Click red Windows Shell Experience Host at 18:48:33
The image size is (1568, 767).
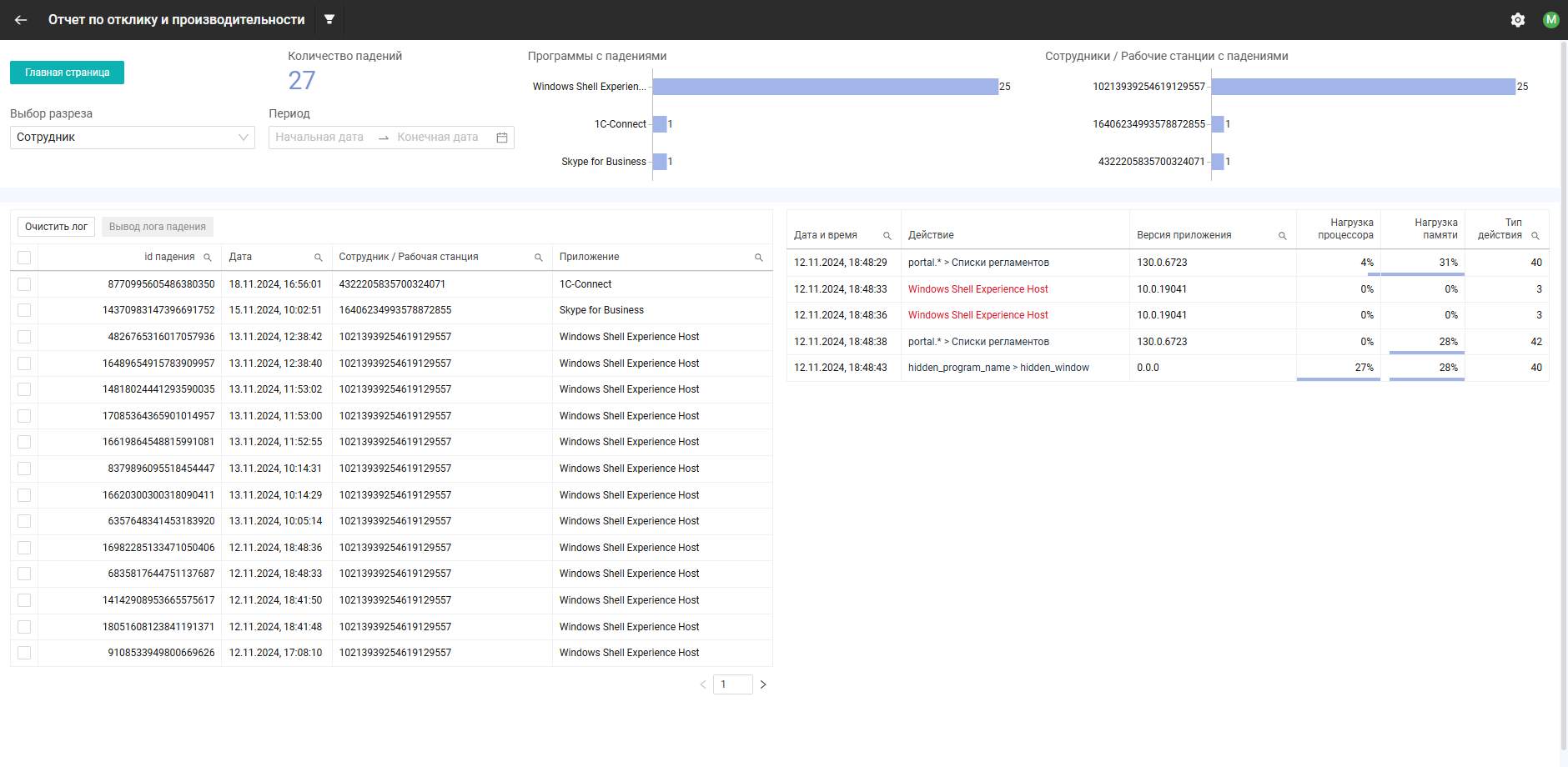(x=977, y=289)
